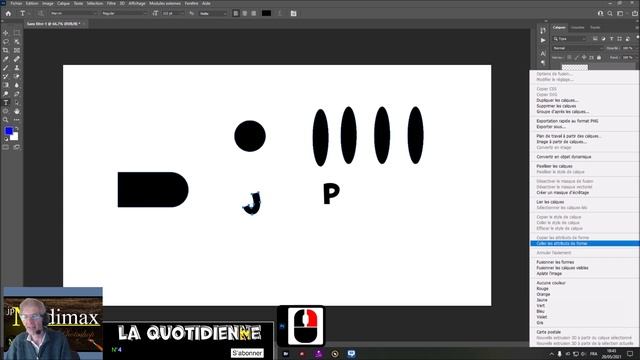Select the Rectangular Marquee tool
The image size is (640, 360).
17,33
